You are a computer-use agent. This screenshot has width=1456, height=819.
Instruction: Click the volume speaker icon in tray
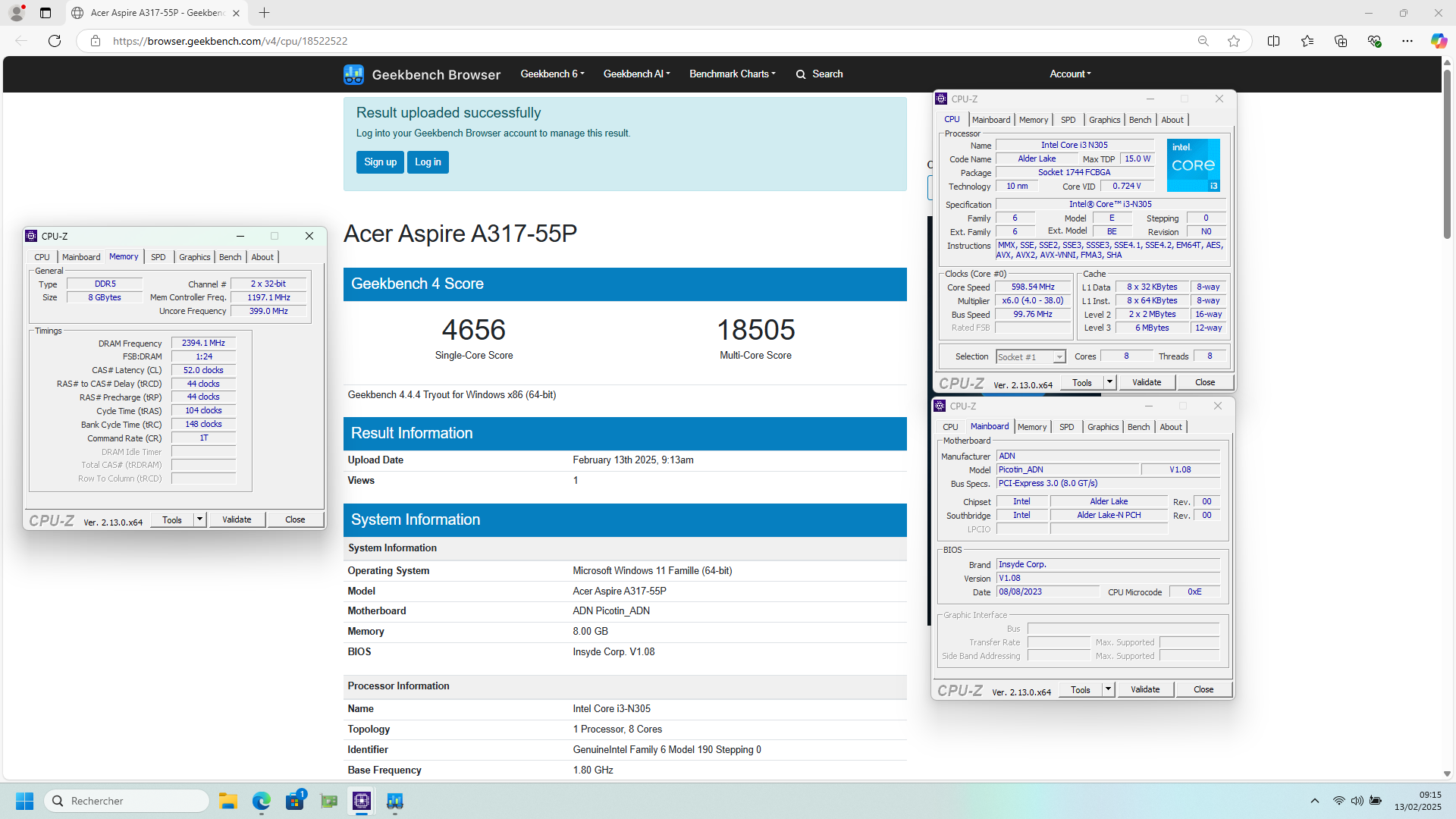click(x=1357, y=801)
